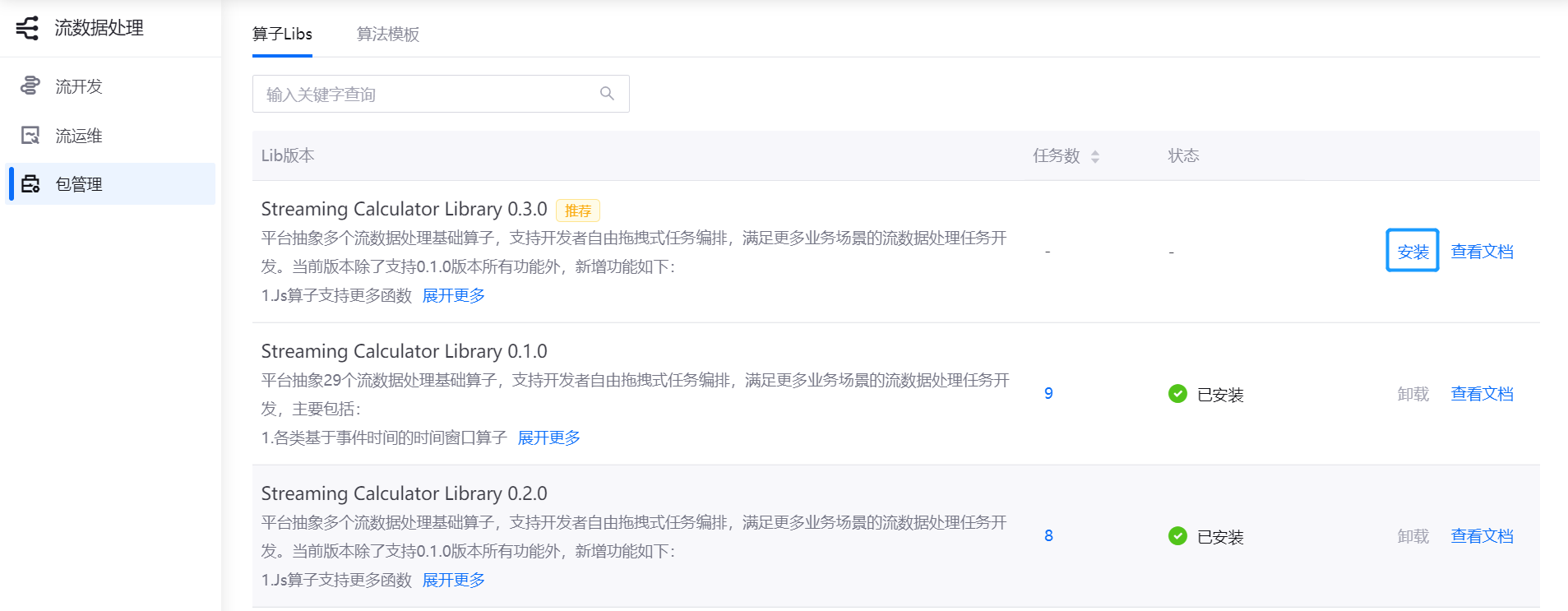The image size is (1568, 611).
Task: Open task count 9 for Library 0.1.0
Action: [x=1048, y=394]
